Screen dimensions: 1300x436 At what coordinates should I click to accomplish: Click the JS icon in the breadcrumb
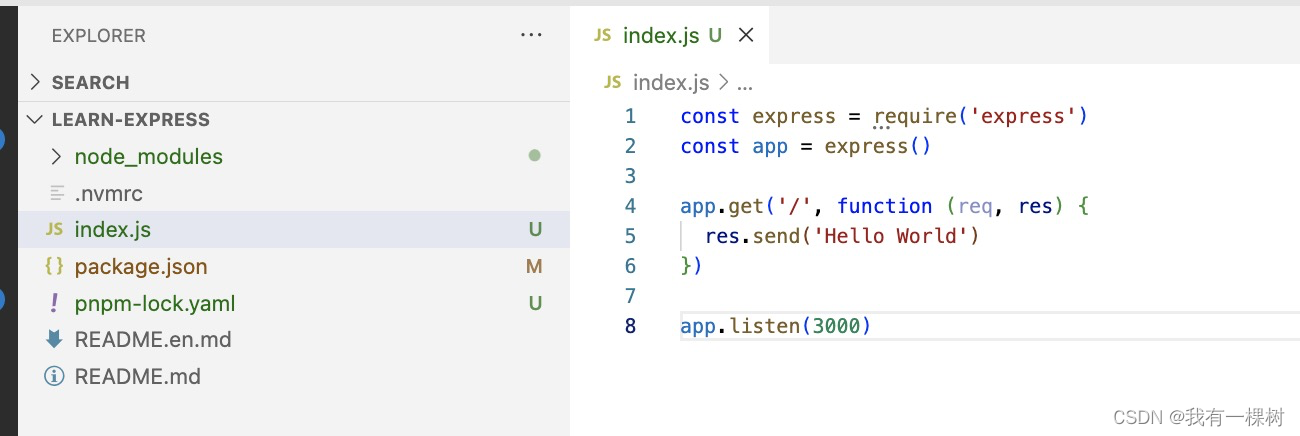coord(613,82)
